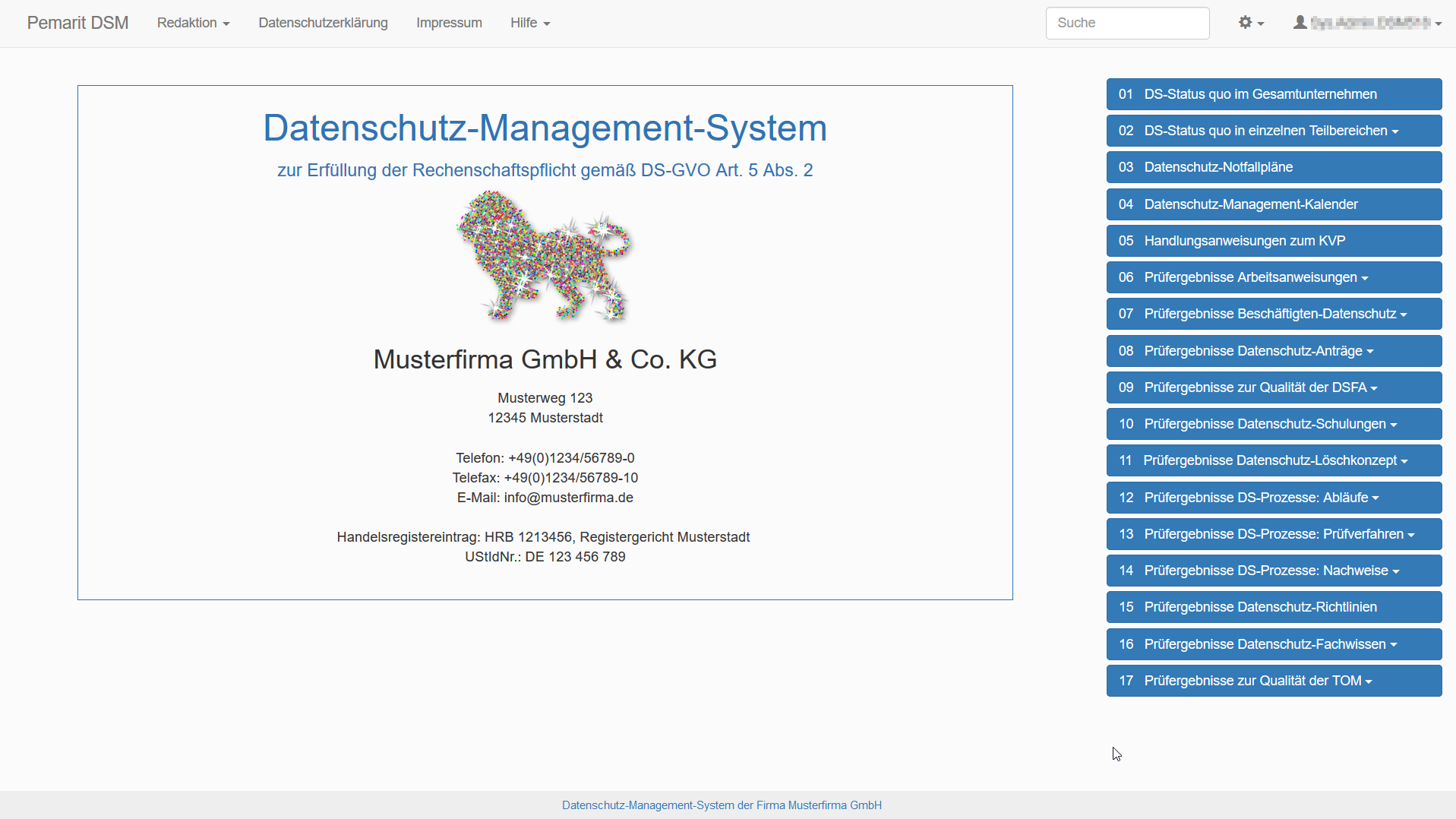Open the Redaktion dropdown menu
The width and height of the screenshot is (1456, 819).
pos(193,23)
